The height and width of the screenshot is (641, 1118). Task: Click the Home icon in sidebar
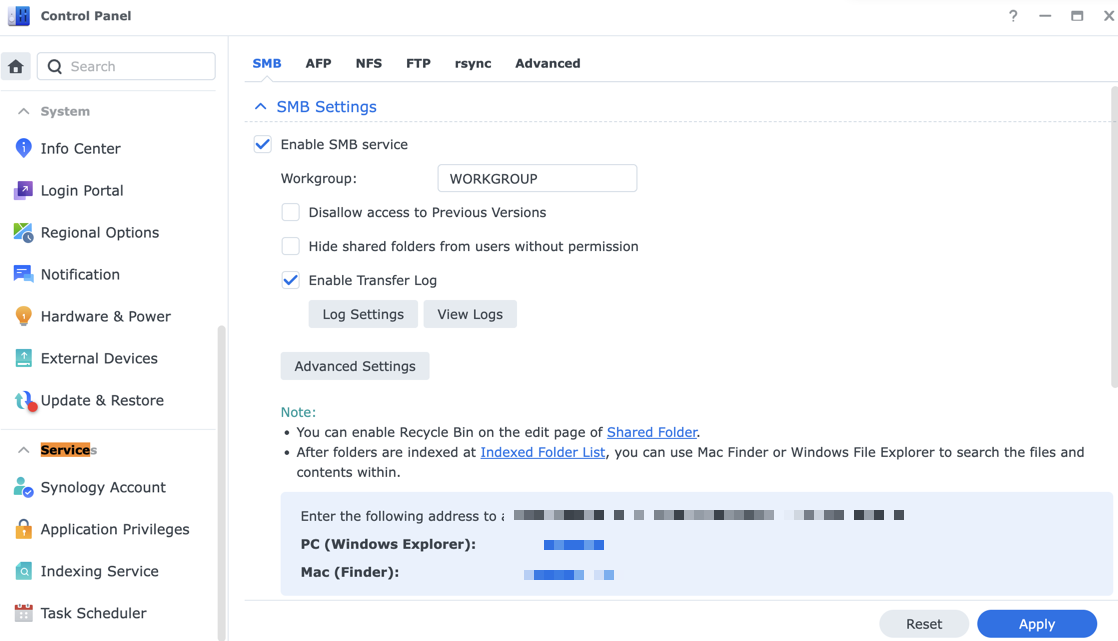(x=16, y=67)
